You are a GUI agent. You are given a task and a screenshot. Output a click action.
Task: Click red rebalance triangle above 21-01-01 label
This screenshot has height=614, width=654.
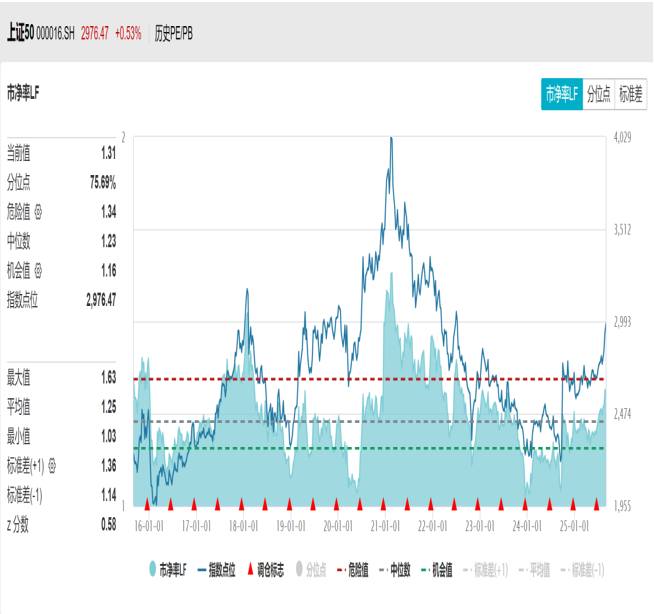383,504
